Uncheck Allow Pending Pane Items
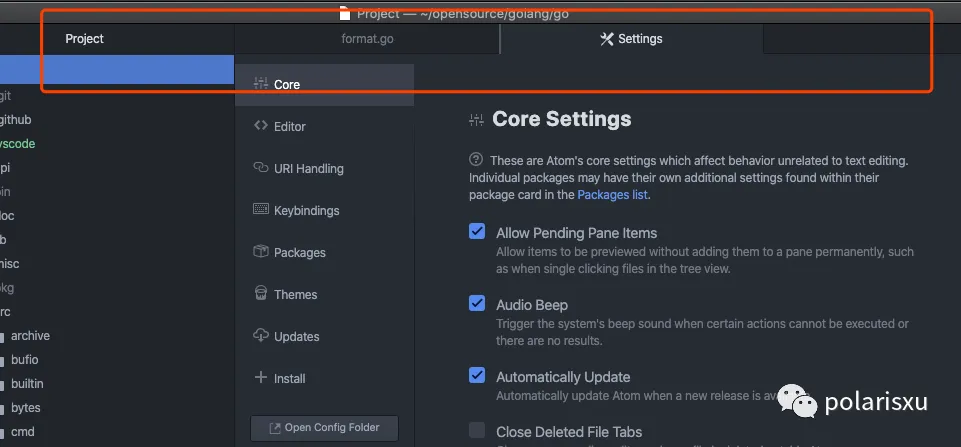Image resolution: width=961 pixels, height=447 pixels. tap(477, 232)
